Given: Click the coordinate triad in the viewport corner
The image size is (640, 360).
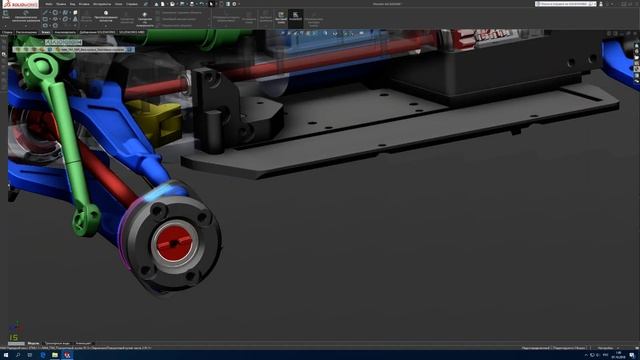Looking at the screenshot, I should click(x=16, y=327).
